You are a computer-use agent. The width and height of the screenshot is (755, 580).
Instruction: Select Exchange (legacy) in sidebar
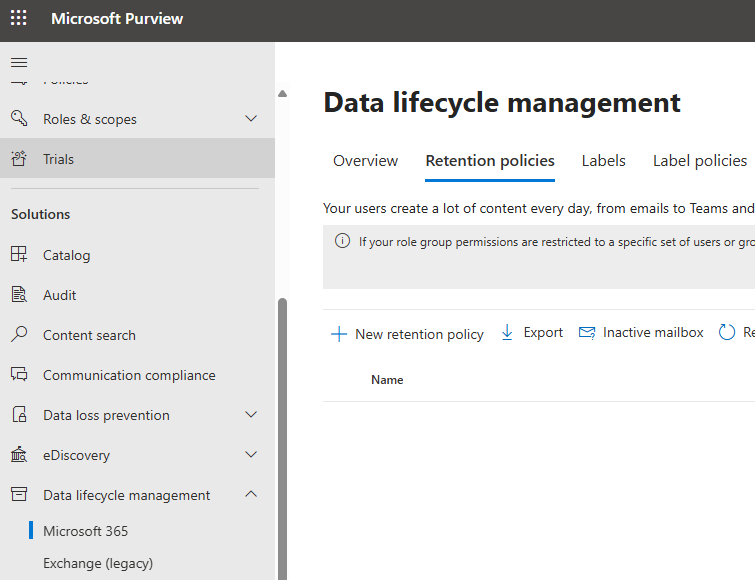pos(98,563)
